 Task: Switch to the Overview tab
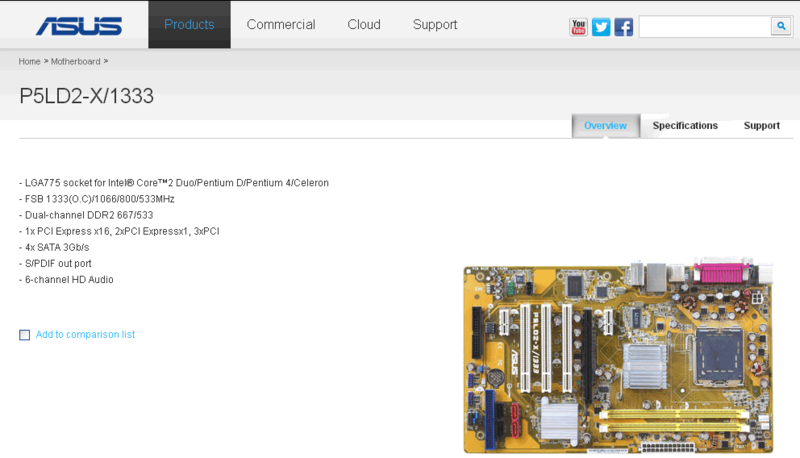[x=605, y=126]
